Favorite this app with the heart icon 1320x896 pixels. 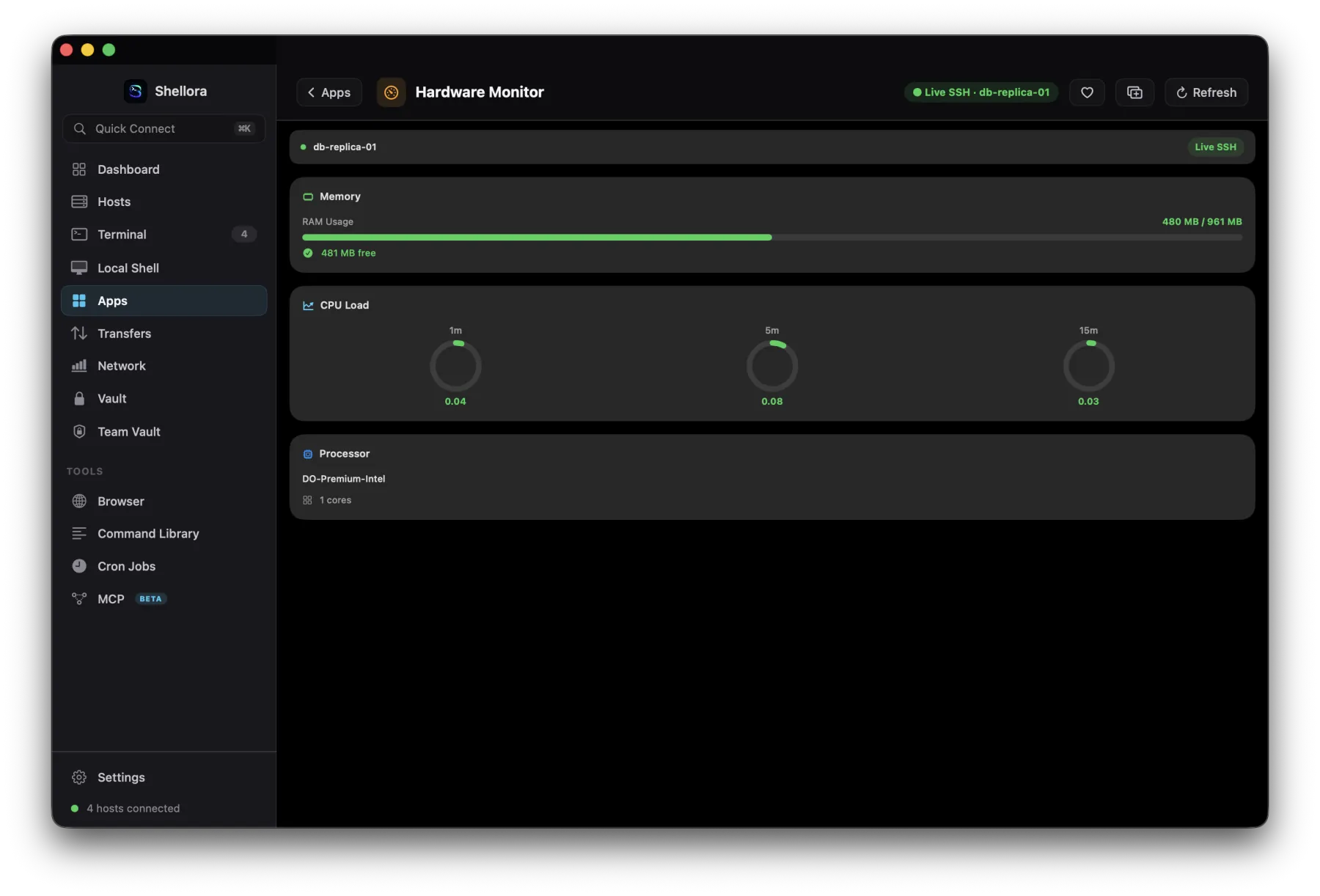(1087, 92)
